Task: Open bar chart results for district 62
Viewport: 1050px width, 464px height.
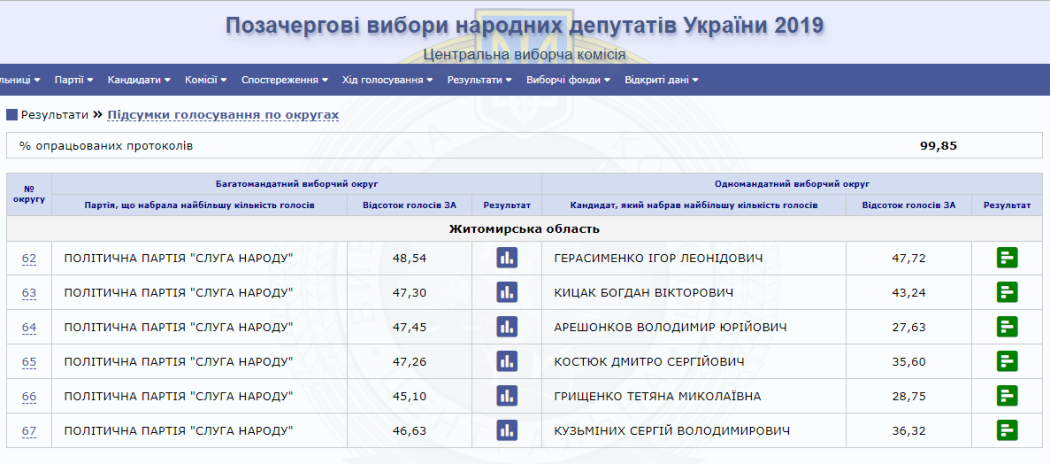Action: pos(507,258)
